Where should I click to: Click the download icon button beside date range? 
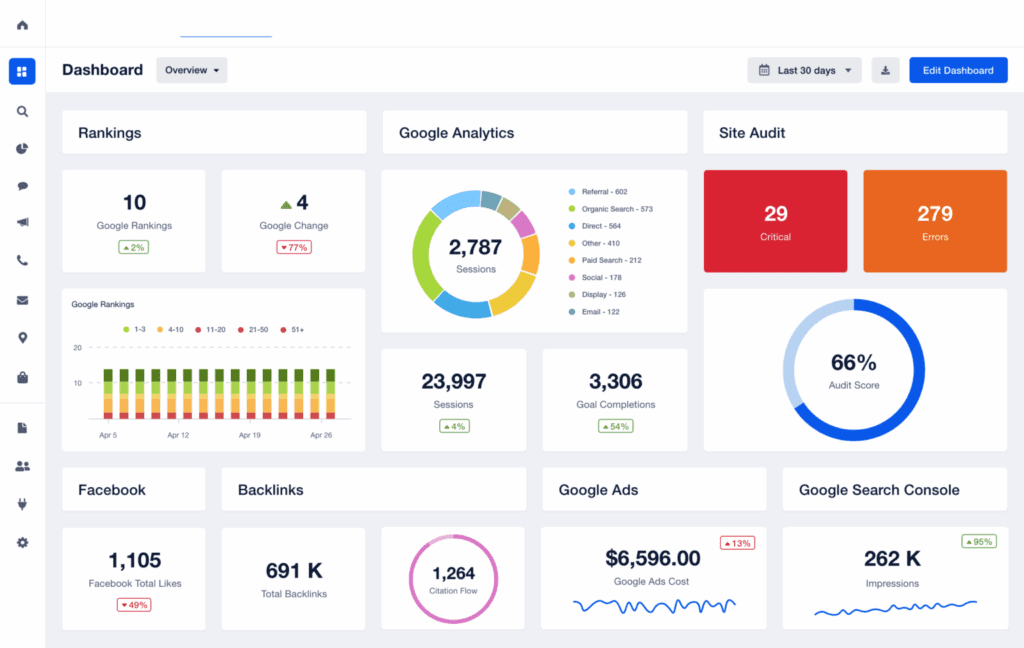(885, 70)
